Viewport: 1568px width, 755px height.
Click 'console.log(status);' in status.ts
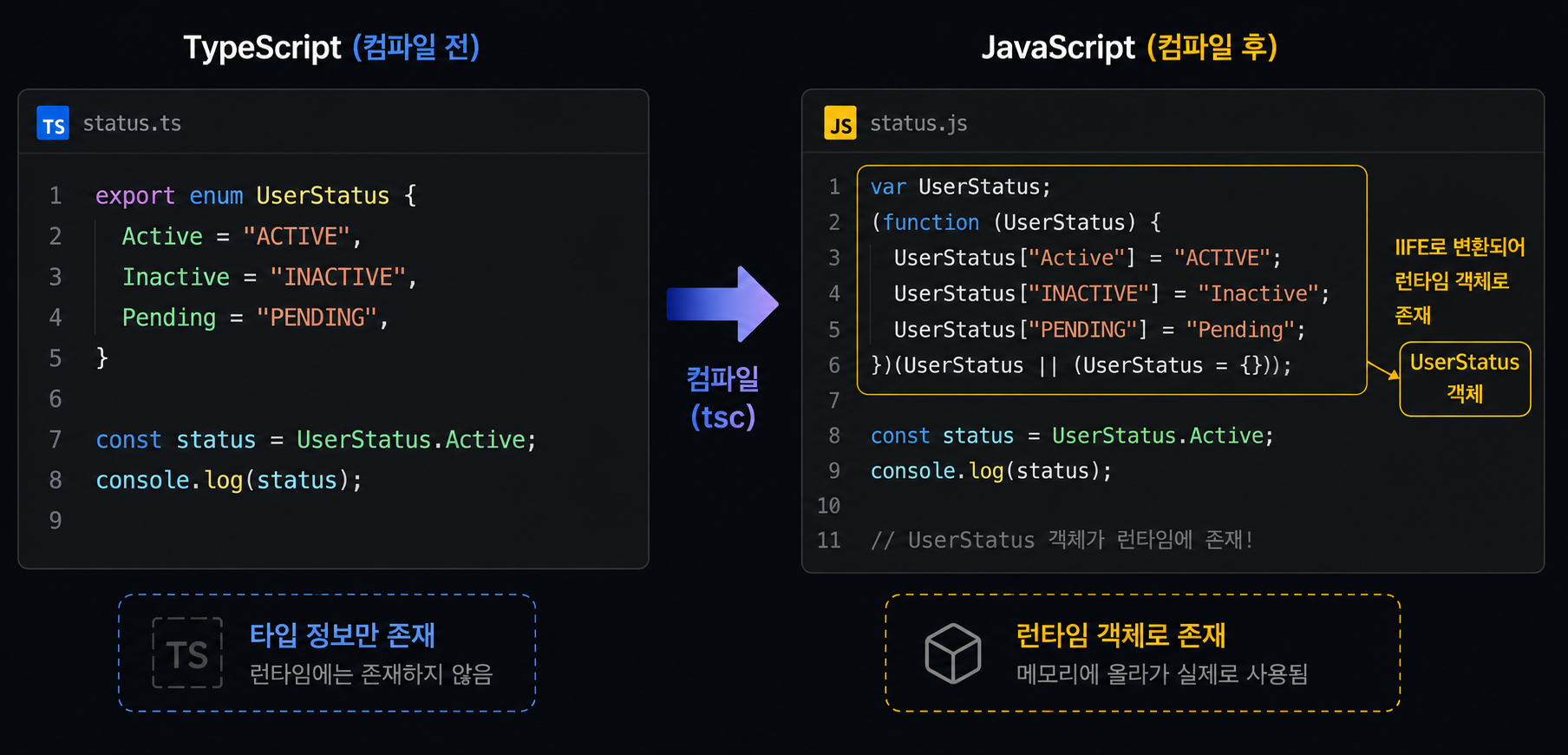pos(229,480)
